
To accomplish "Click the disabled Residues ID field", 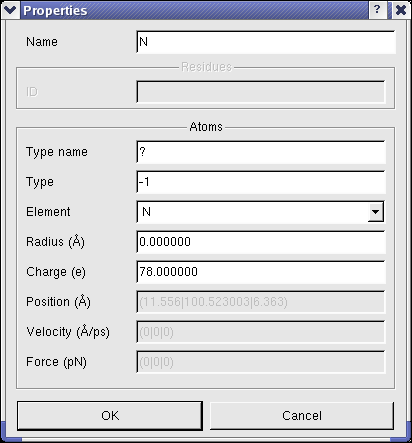I will tap(261, 92).
